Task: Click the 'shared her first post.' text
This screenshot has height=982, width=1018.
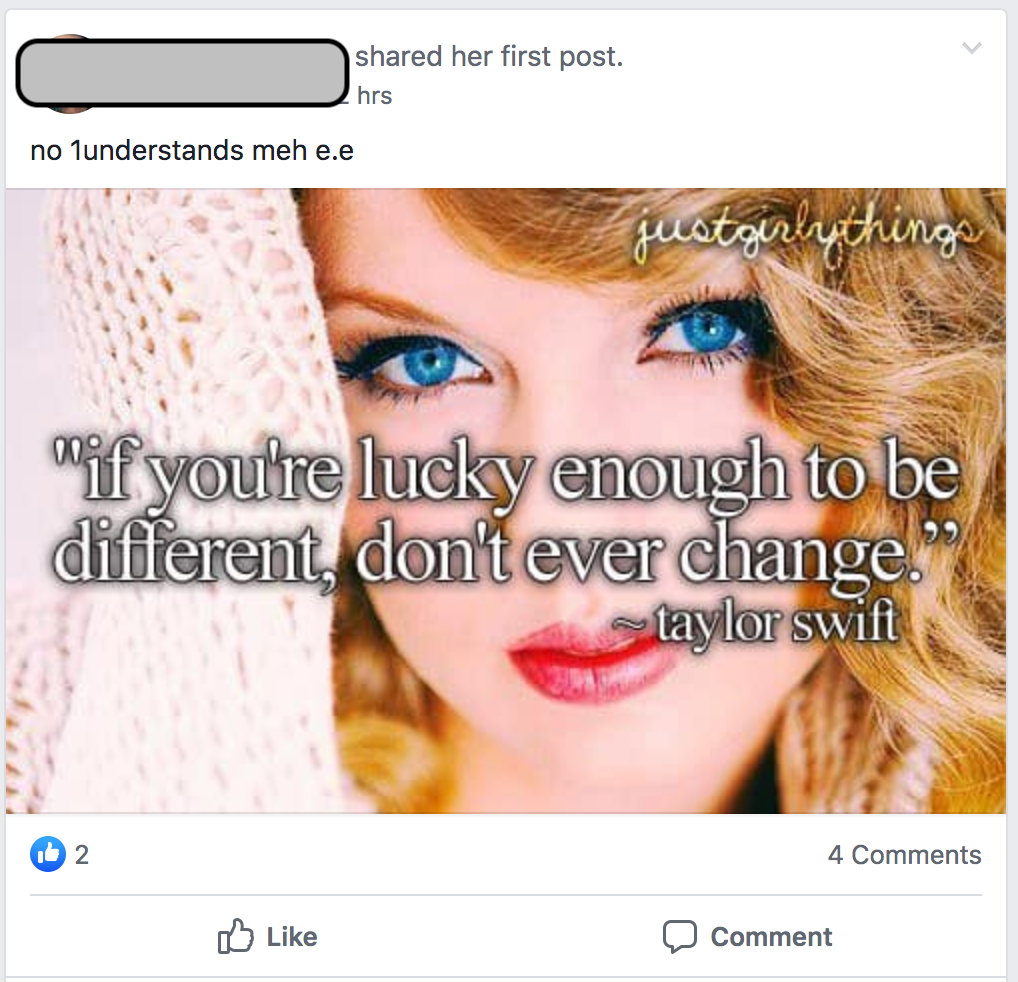Action: tap(489, 56)
